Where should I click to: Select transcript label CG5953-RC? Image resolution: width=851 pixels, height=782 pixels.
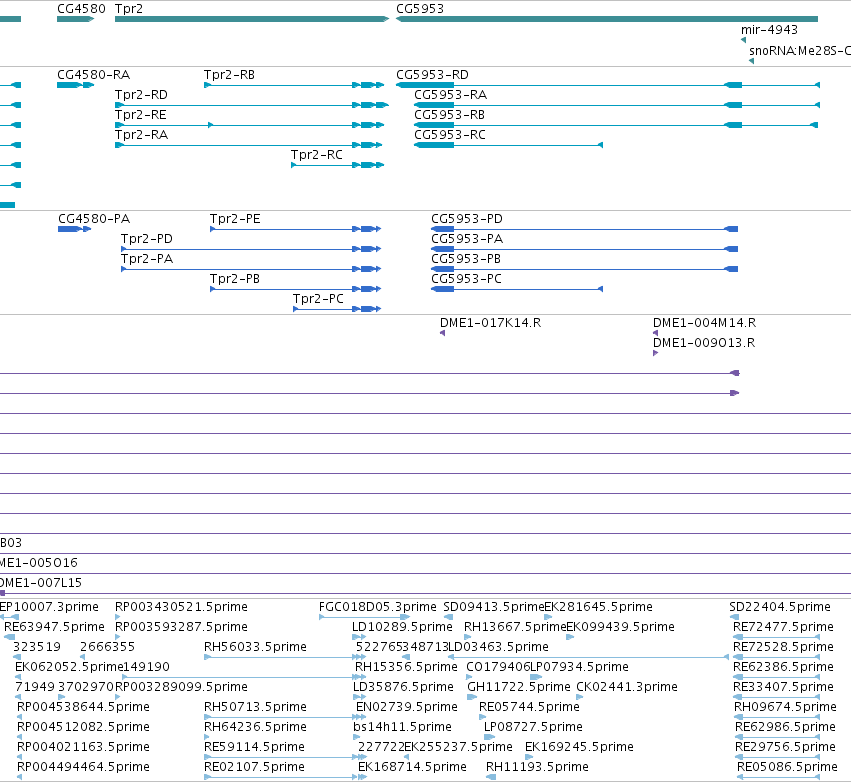click(449, 135)
